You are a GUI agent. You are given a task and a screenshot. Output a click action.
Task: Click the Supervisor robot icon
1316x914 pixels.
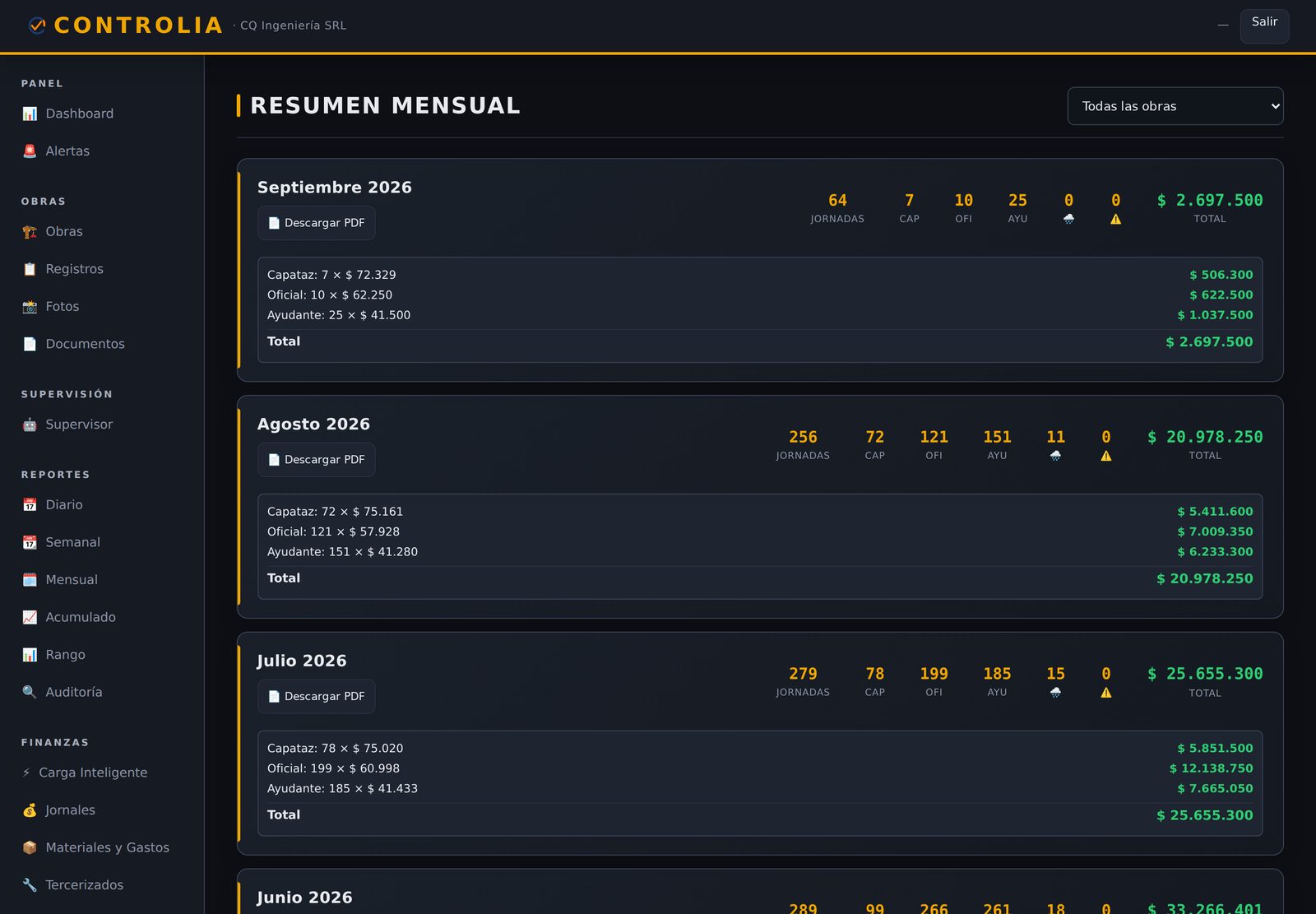pos(30,425)
